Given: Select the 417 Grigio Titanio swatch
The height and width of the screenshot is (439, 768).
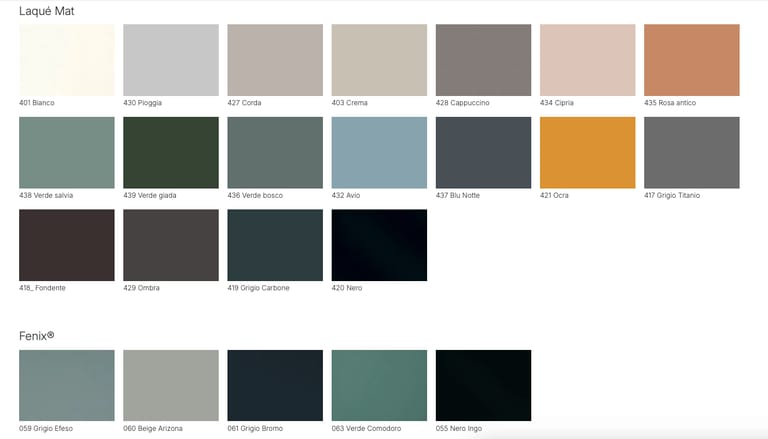Looking at the screenshot, I should click(691, 153).
